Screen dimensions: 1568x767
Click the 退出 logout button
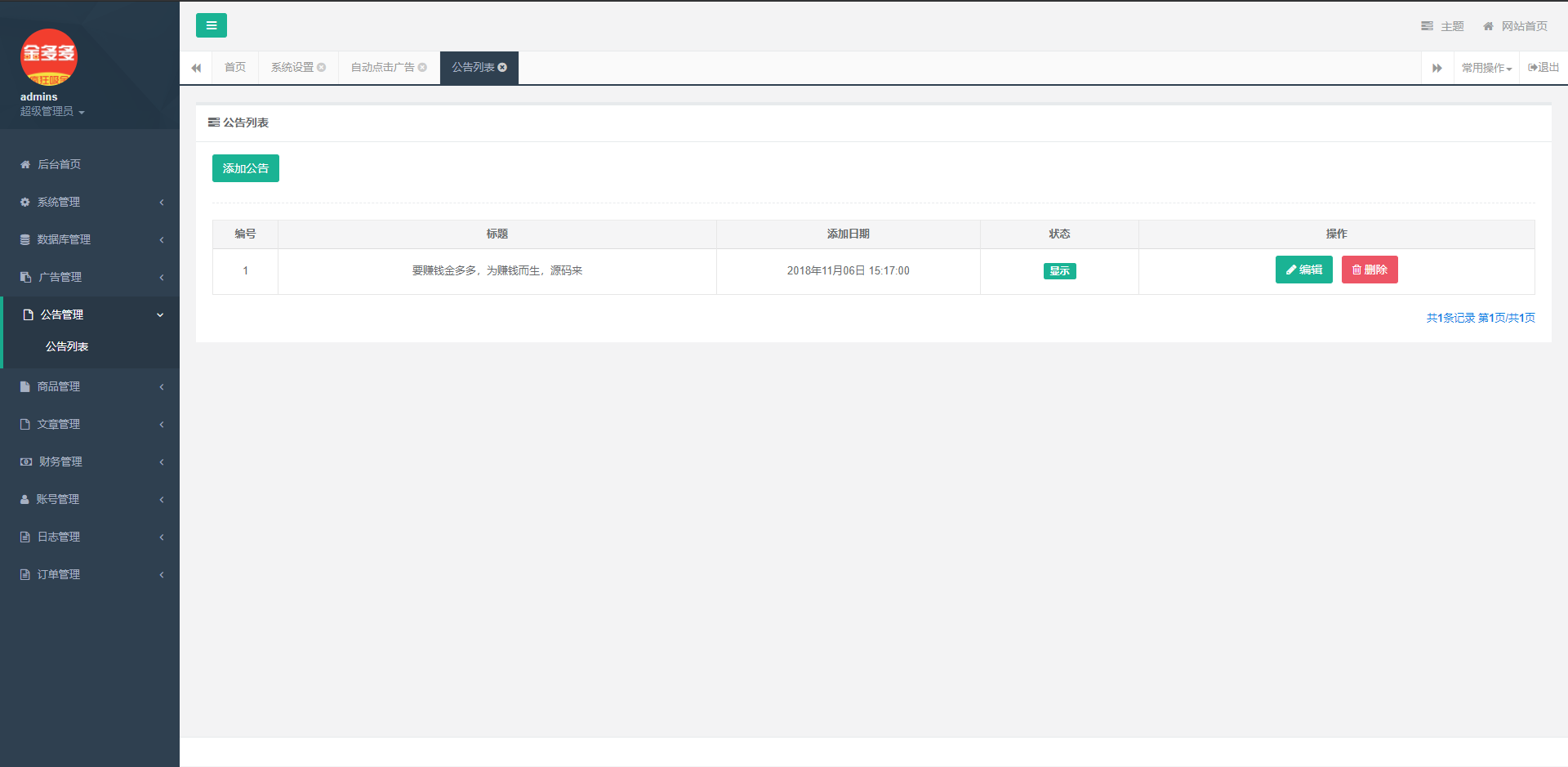click(x=1543, y=68)
